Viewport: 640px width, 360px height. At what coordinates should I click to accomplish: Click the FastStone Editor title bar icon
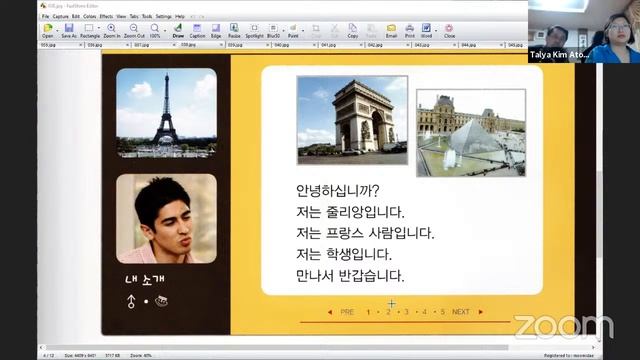[43, 6]
